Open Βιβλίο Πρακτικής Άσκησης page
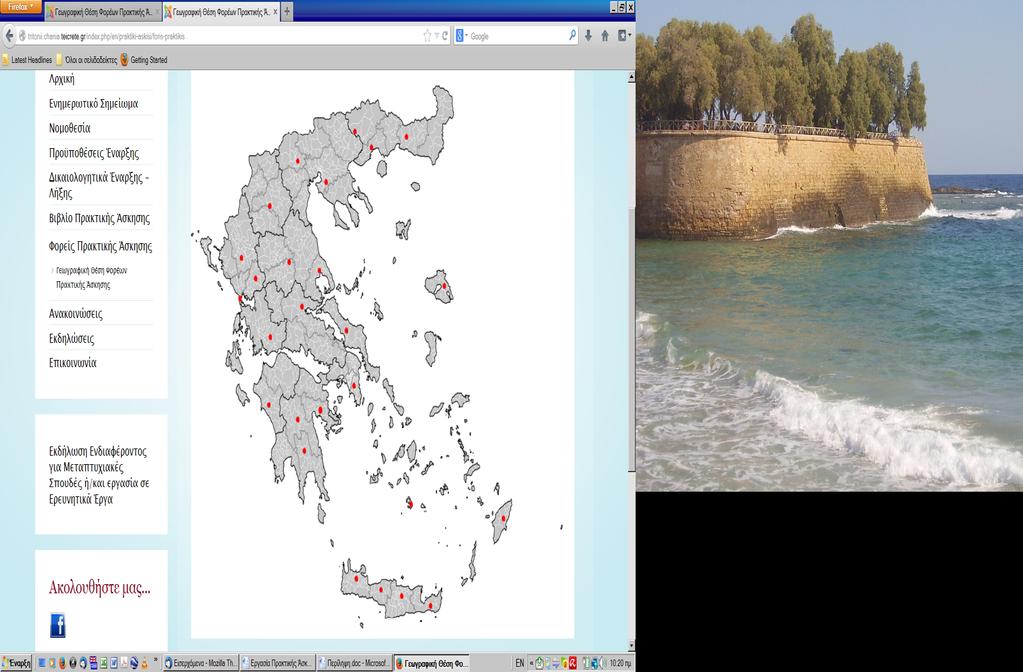Viewport: 1023px width, 672px height. click(x=99, y=219)
